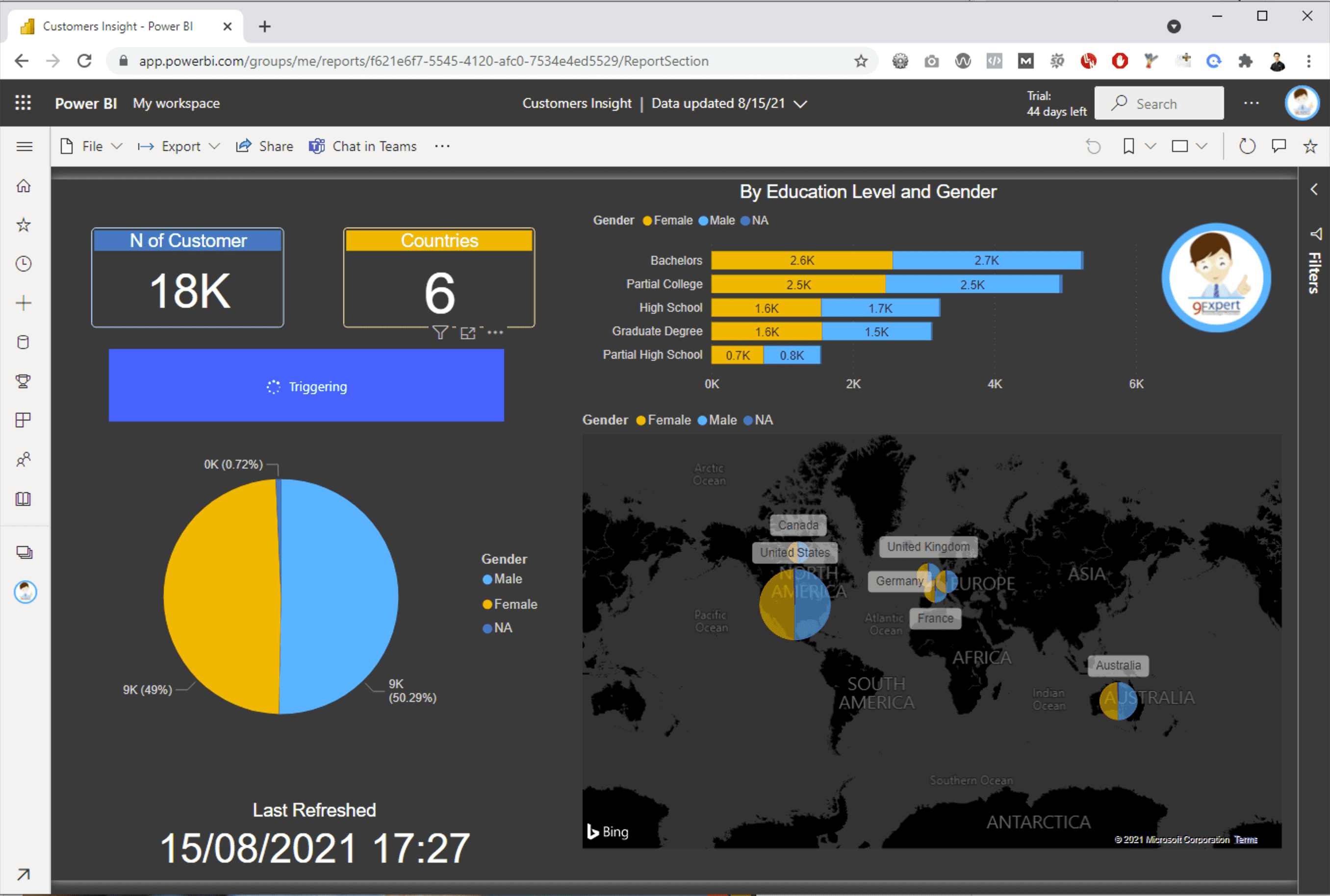Screen dimensions: 1330x896
Task: Favorite this report with the toolbar star
Action: [x=1310, y=147]
